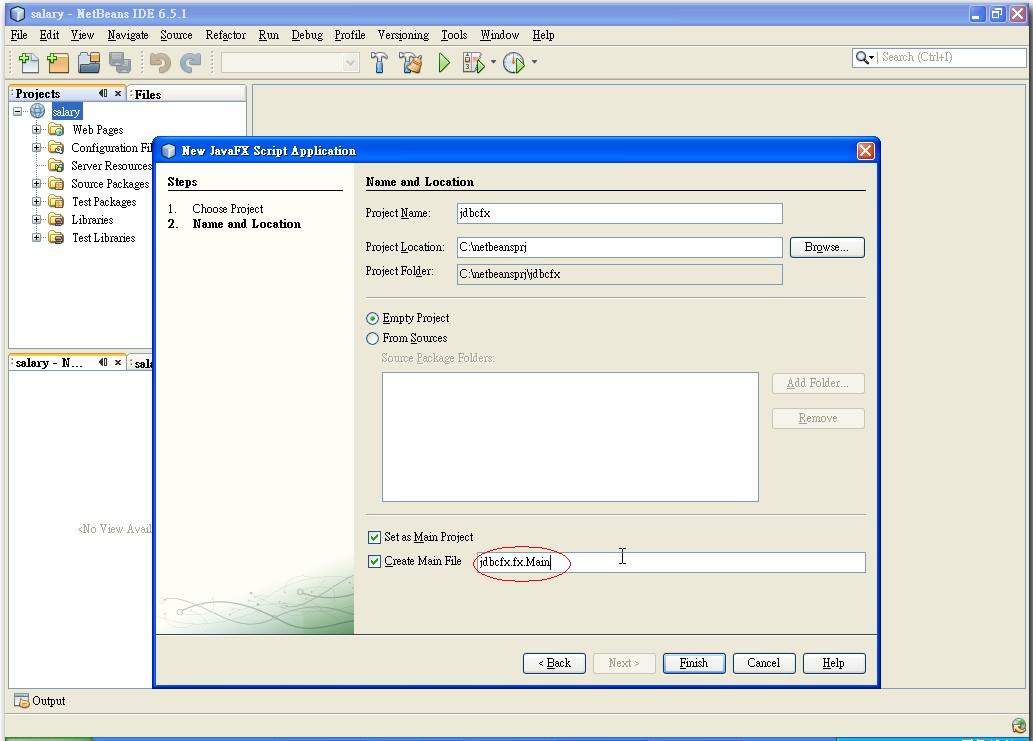Click the Libraries folder icon
The height and width of the screenshot is (741, 1033).
click(56, 220)
